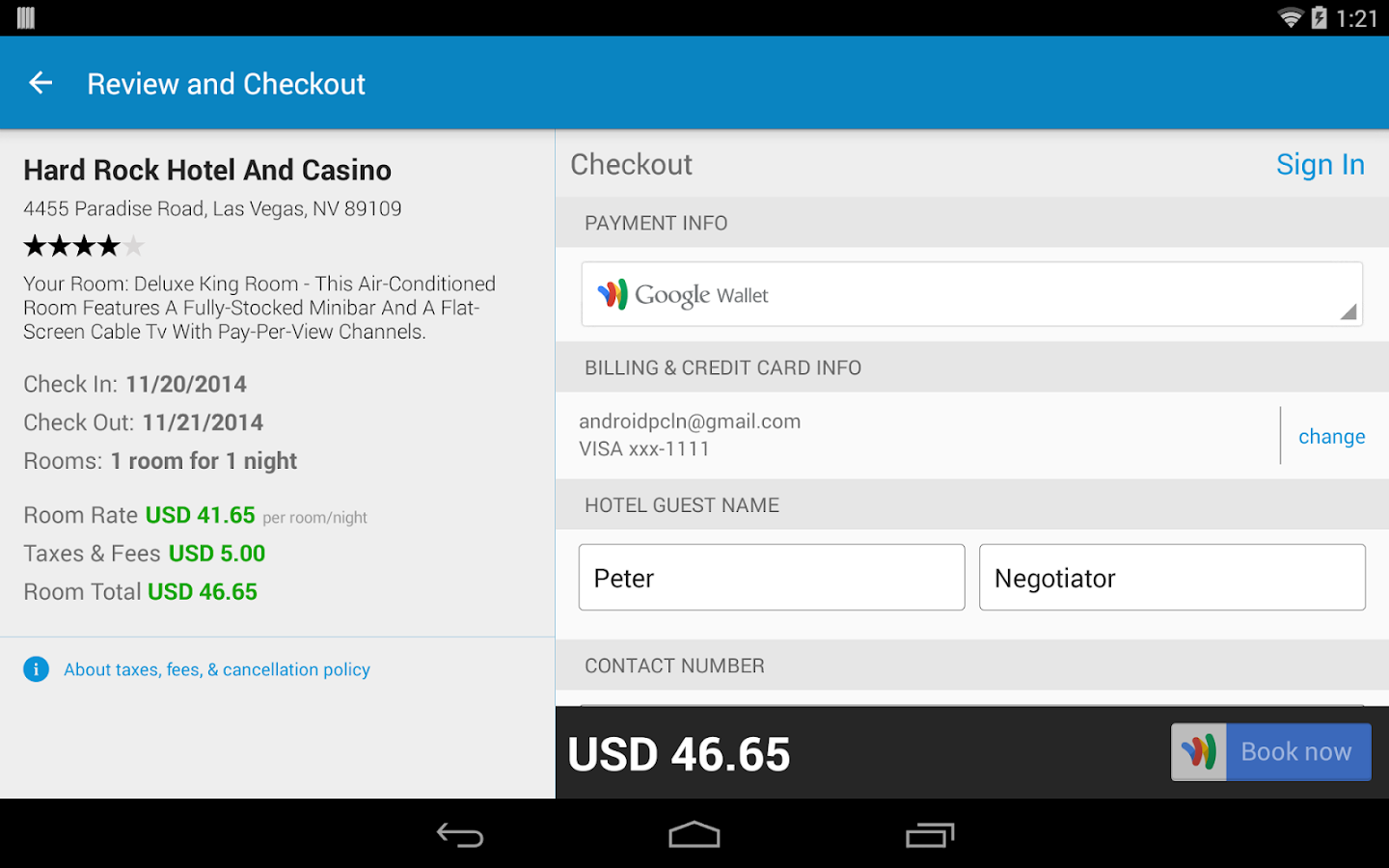1389x868 pixels.
Task: Click the first name field containing Peter
Action: tap(772, 578)
